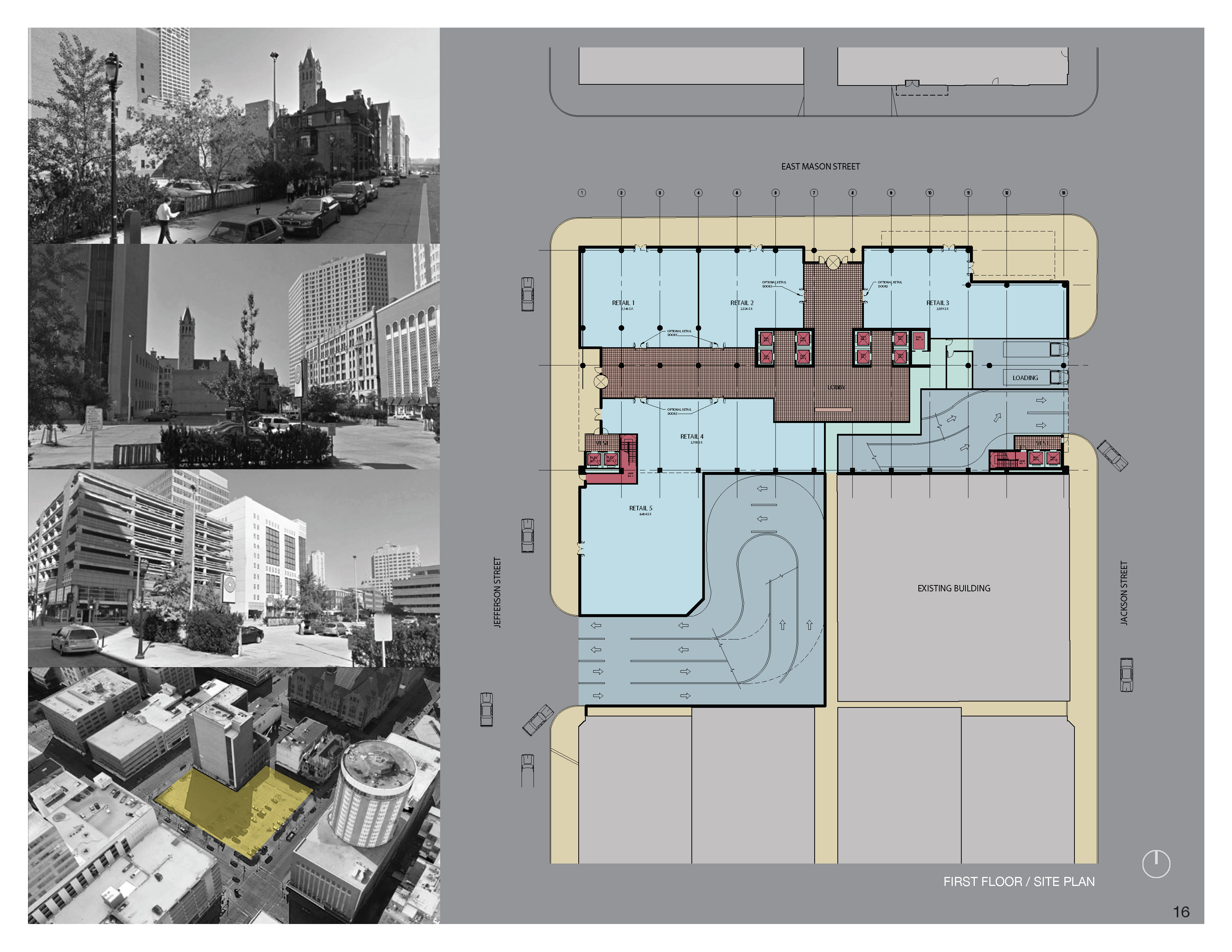Click the angled car icon near Jackson Street
1232x952 pixels.
click(1113, 455)
